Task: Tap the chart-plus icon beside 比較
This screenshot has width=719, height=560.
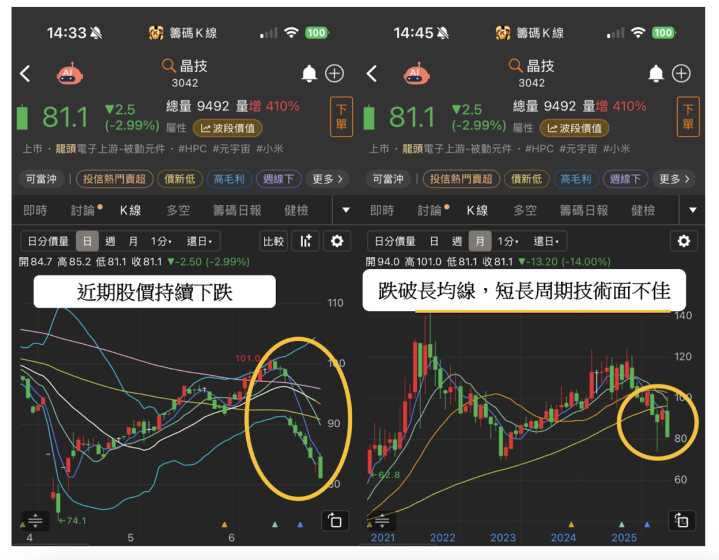Action: (x=306, y=241)
